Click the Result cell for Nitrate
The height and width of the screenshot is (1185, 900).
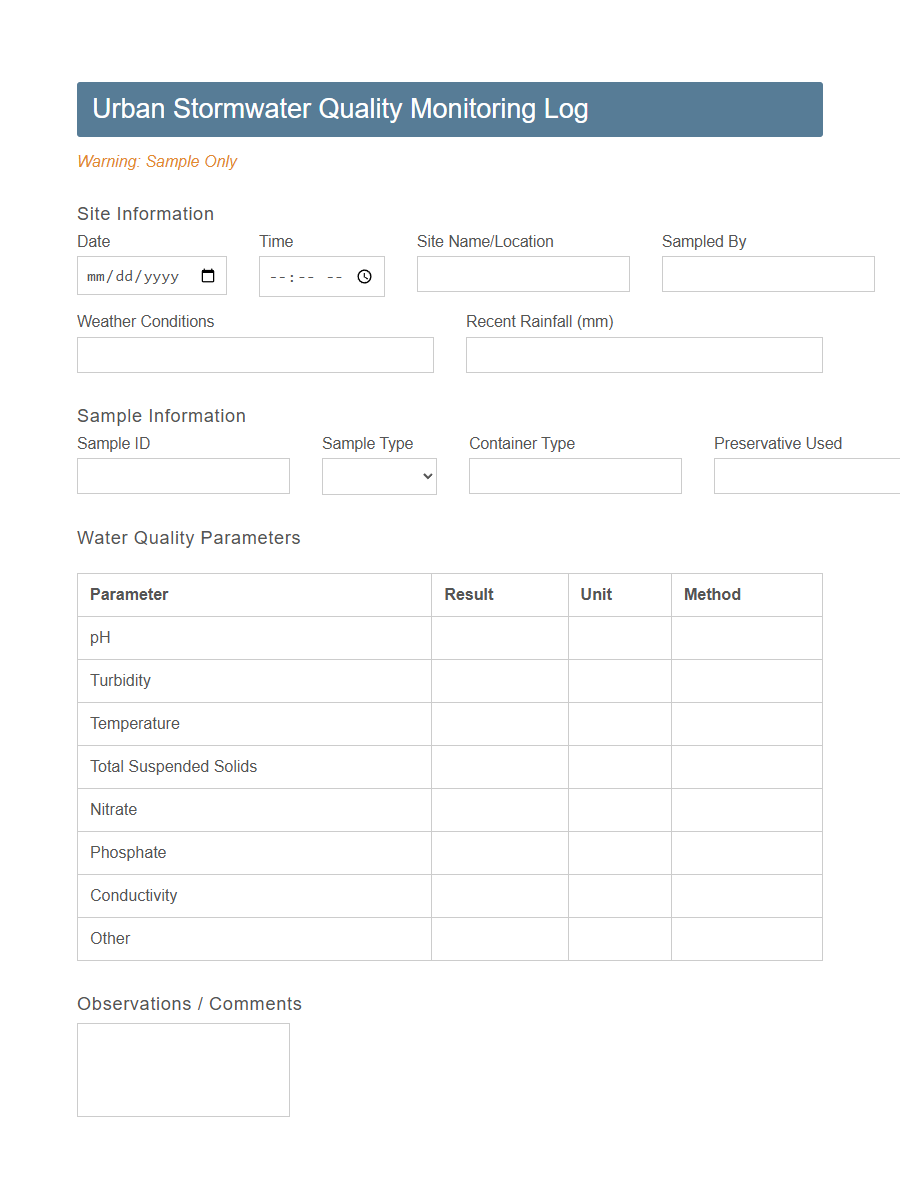499,810
